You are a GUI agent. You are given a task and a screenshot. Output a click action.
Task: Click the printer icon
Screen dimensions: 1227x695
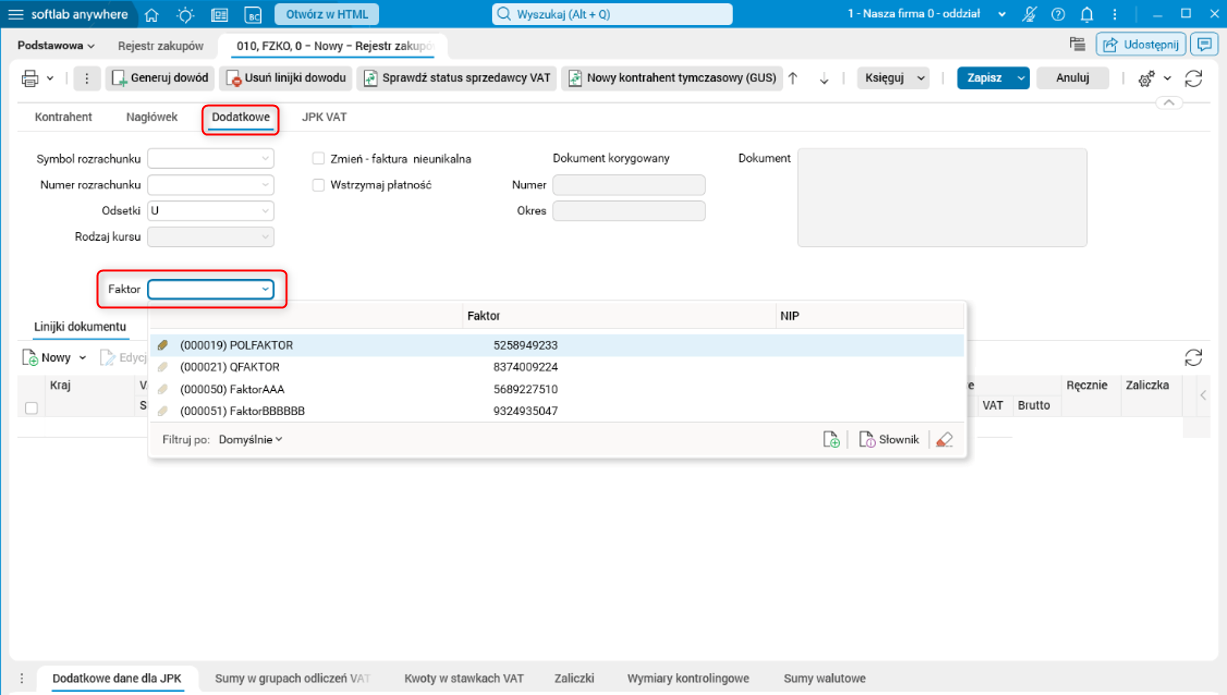click(x=30, y=78)
